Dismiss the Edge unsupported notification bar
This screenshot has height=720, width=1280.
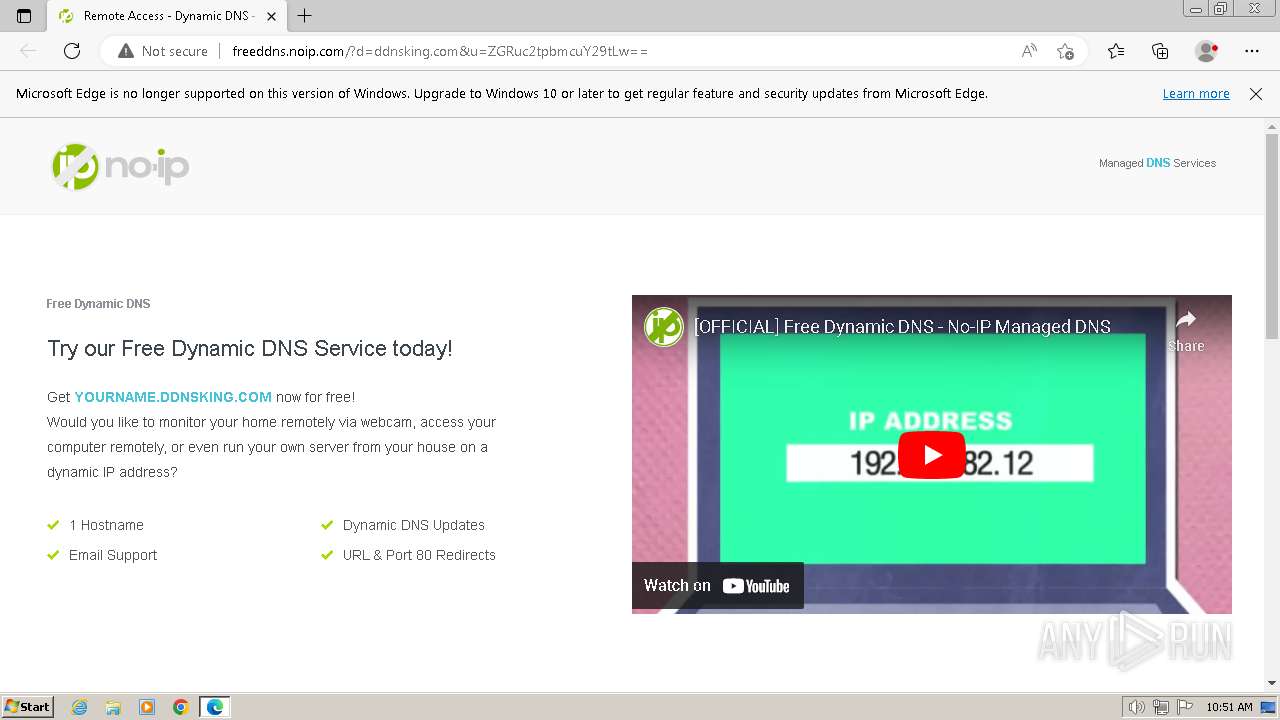[x=1256, y=93]
